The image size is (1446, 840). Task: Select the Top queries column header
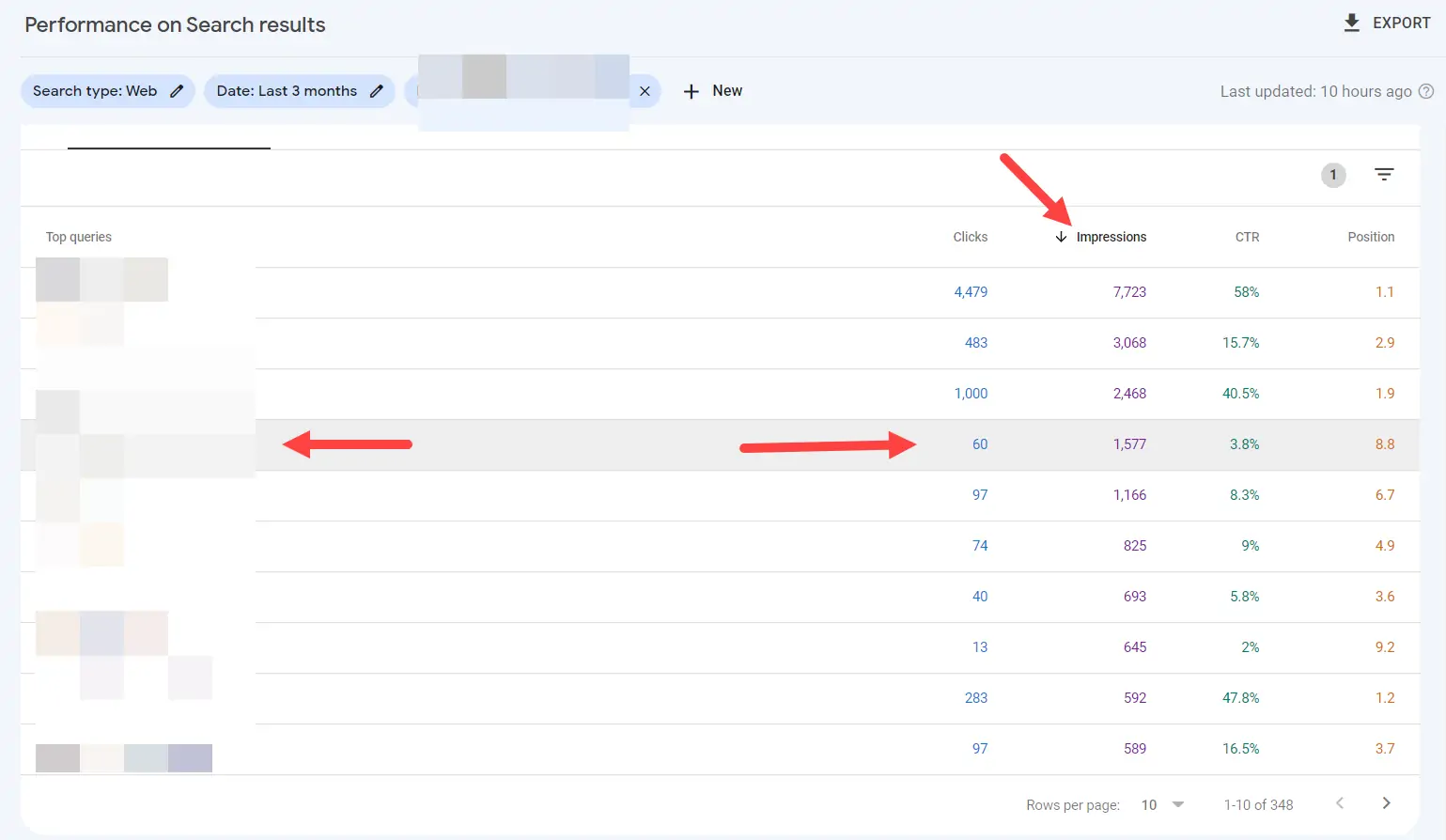[x=78, y=237]
